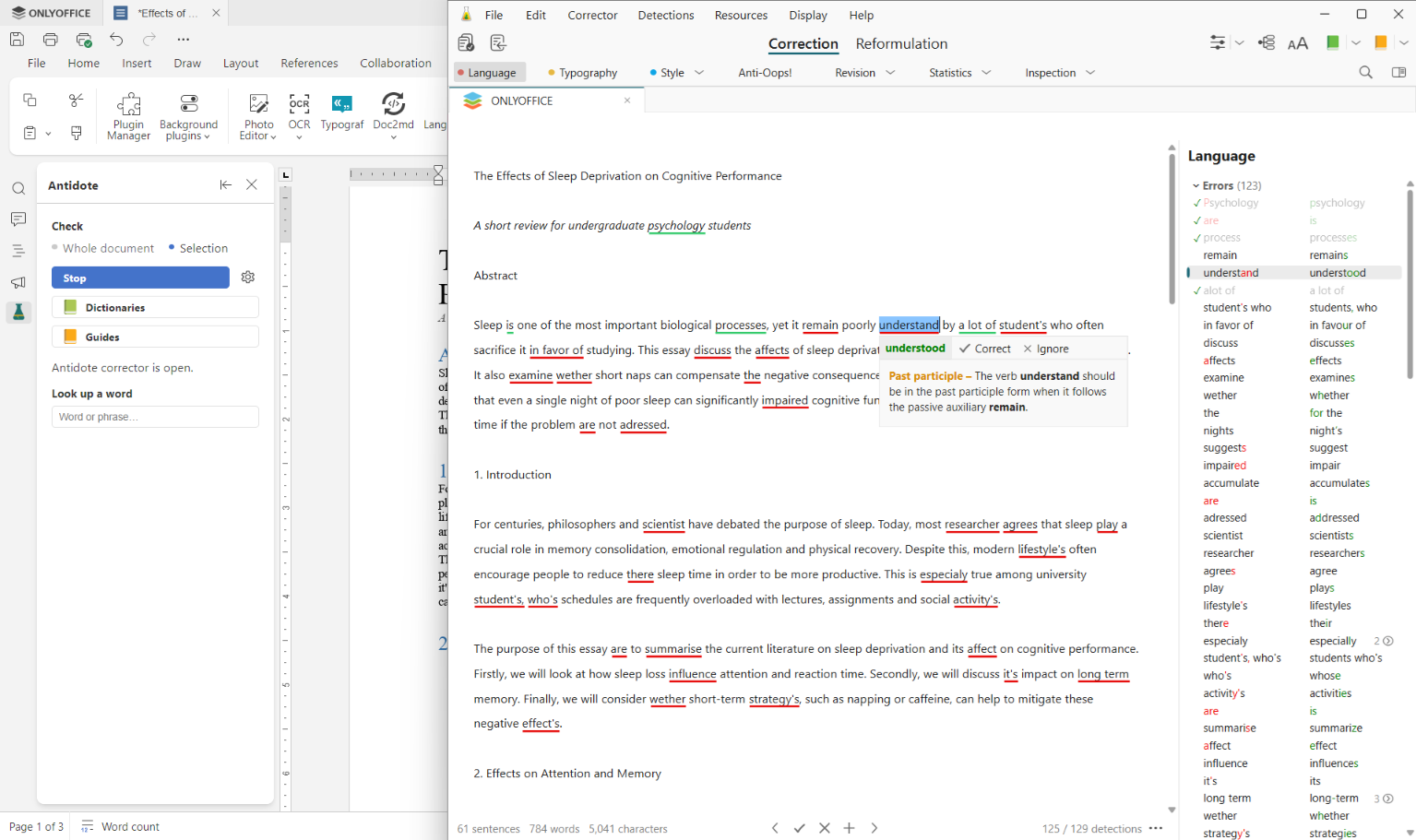
Task: Open the References tab in ONLYOFFICE
Action: tap(309, 63)
